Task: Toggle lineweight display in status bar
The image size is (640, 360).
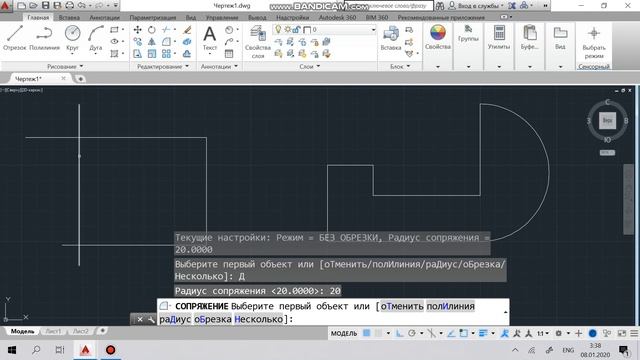Action: coord(483,333)
